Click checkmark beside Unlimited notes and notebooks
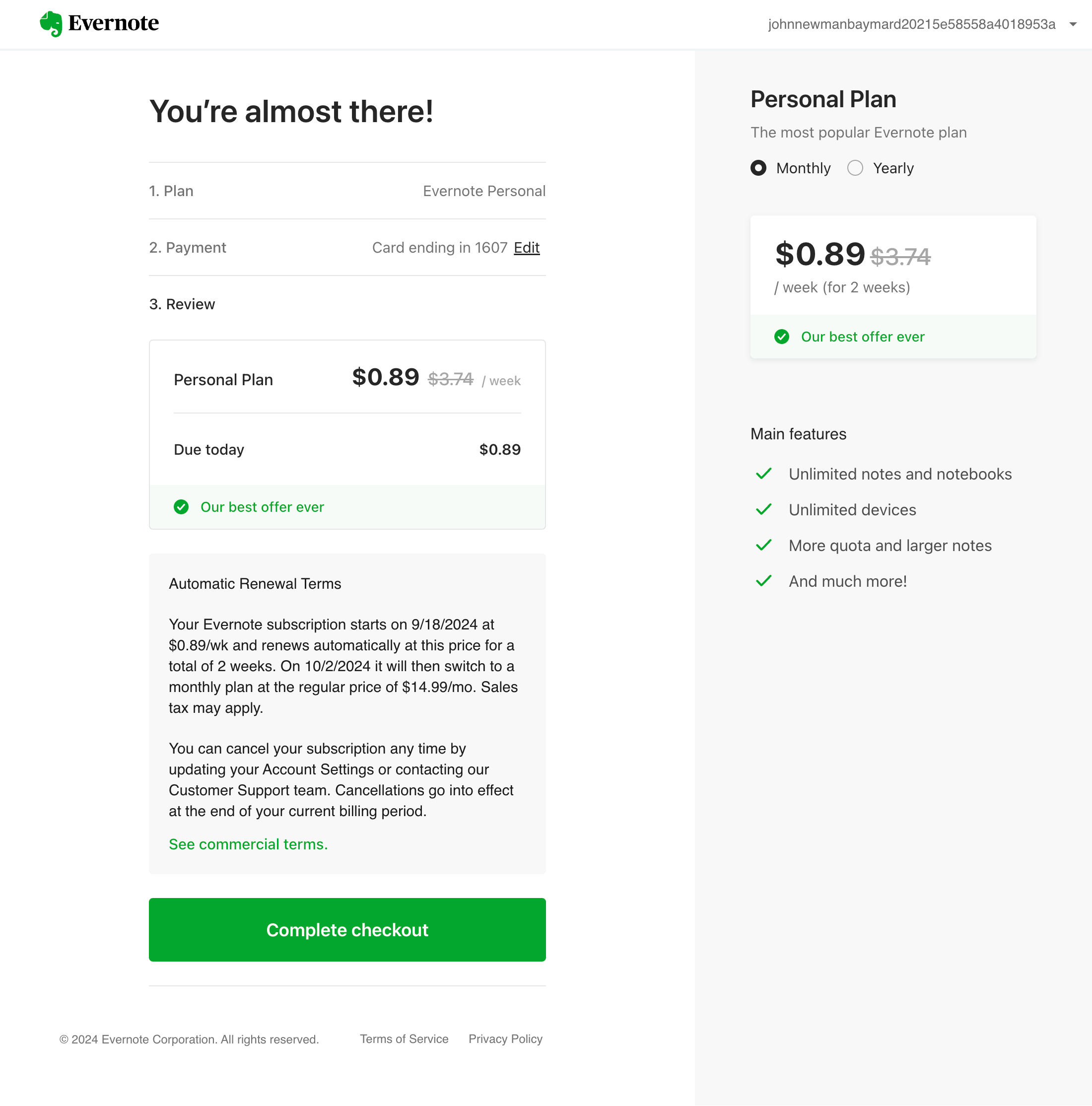 click(763, 474)
